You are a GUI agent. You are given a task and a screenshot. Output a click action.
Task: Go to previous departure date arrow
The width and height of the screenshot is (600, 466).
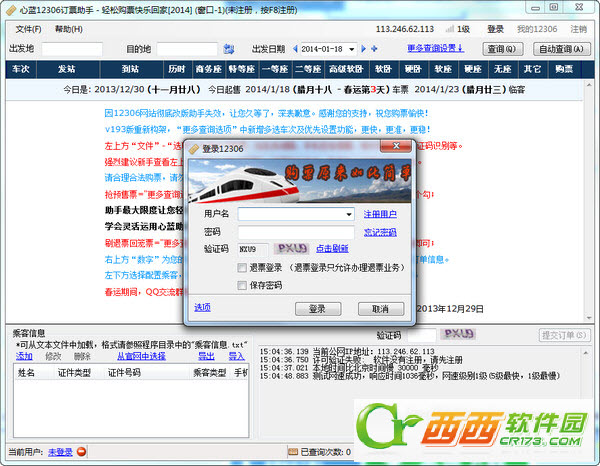[x=295, y=49]
